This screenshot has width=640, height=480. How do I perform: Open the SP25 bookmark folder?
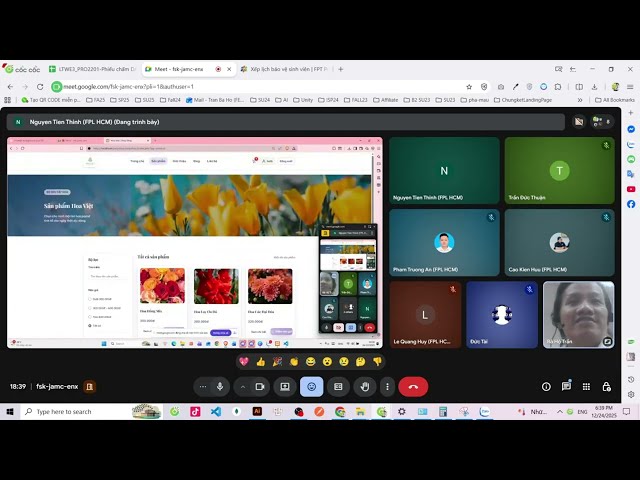coord(120,100)
